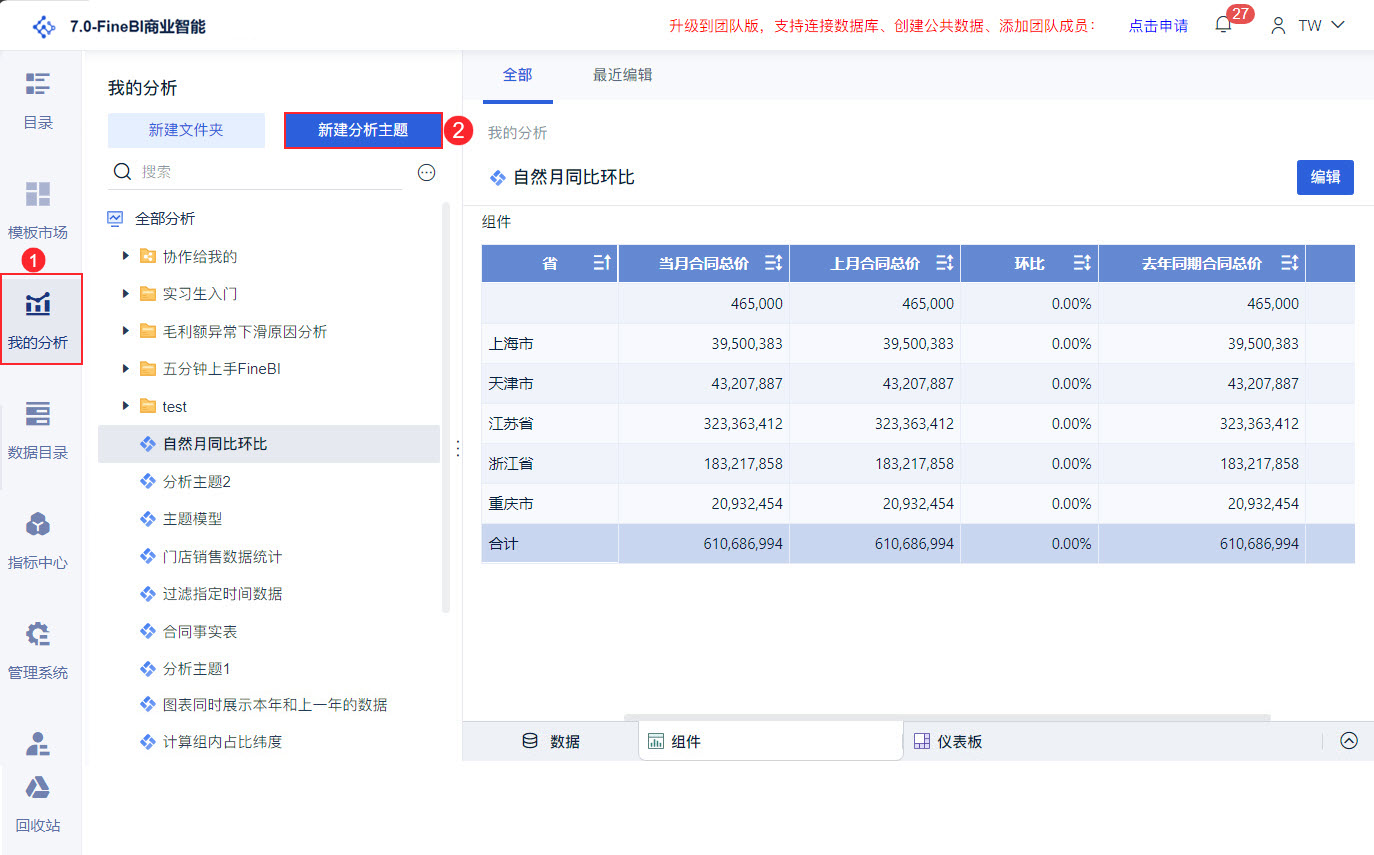This screenshot has height=855, width=1374.
Task: Click the table horizontal scrollbar
Action: point(947,717)
